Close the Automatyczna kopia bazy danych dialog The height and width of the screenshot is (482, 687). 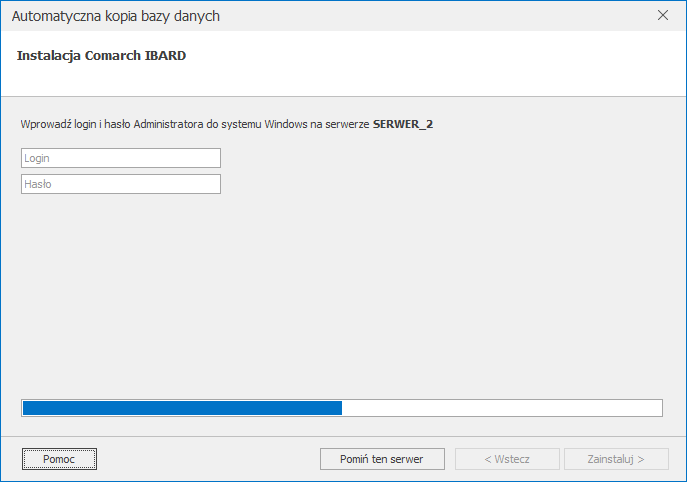click(662, 15)
